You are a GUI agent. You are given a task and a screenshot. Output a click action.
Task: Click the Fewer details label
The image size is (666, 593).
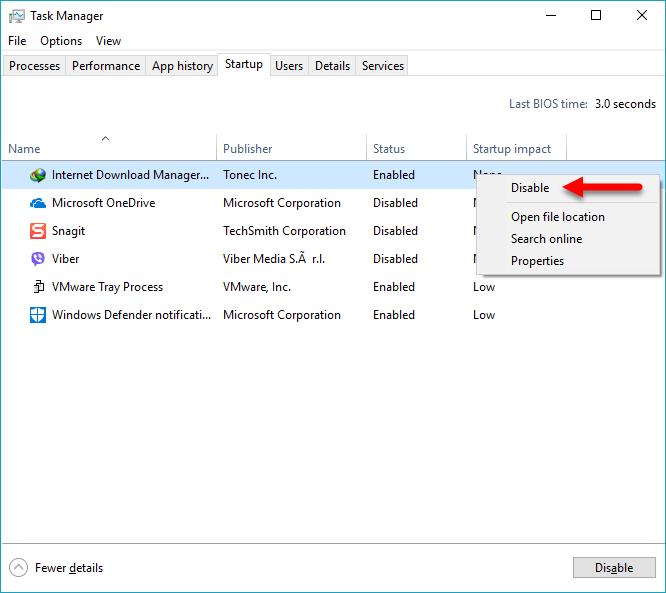[x=69, y=568]
